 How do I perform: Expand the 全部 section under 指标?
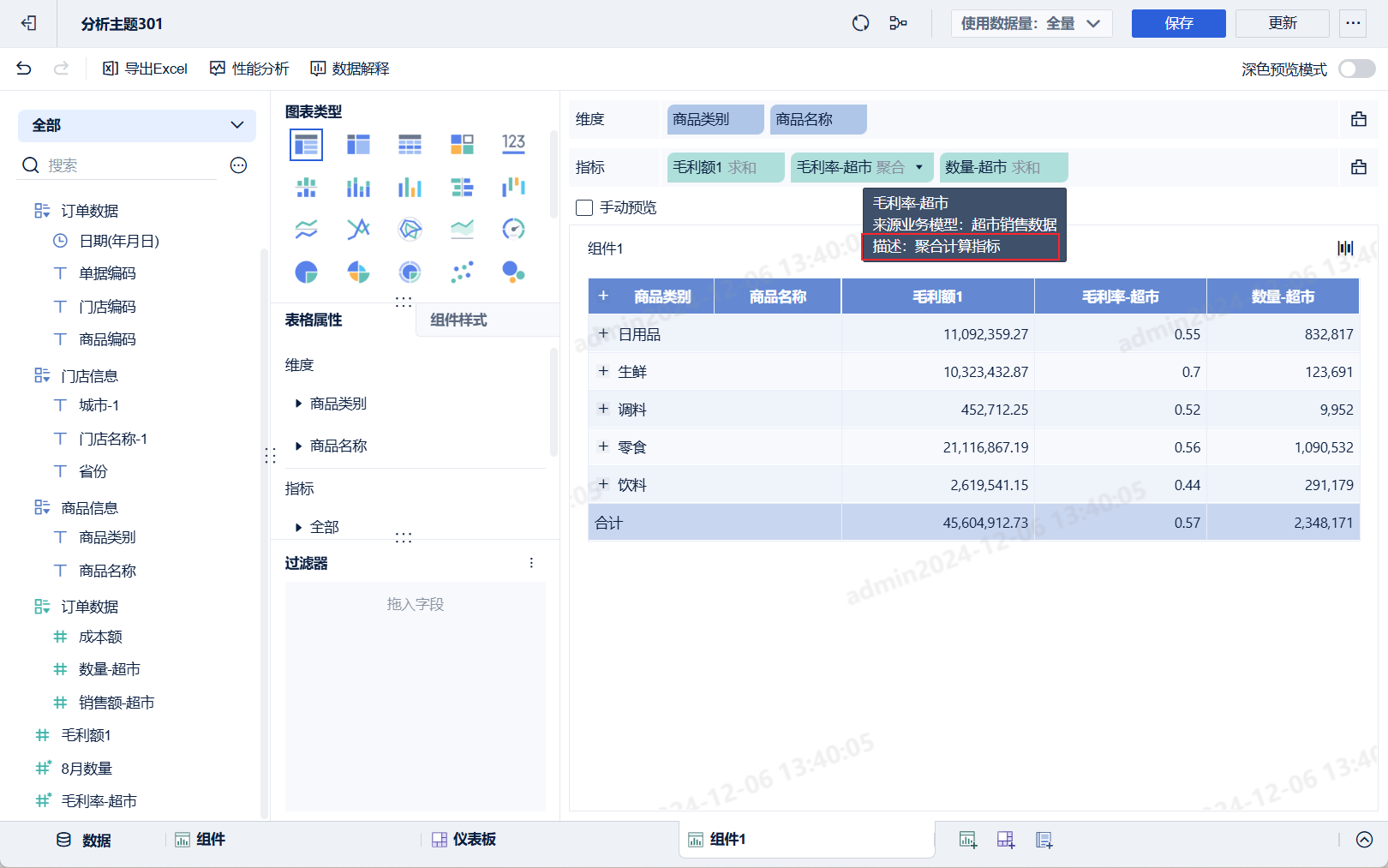[298, 527]
